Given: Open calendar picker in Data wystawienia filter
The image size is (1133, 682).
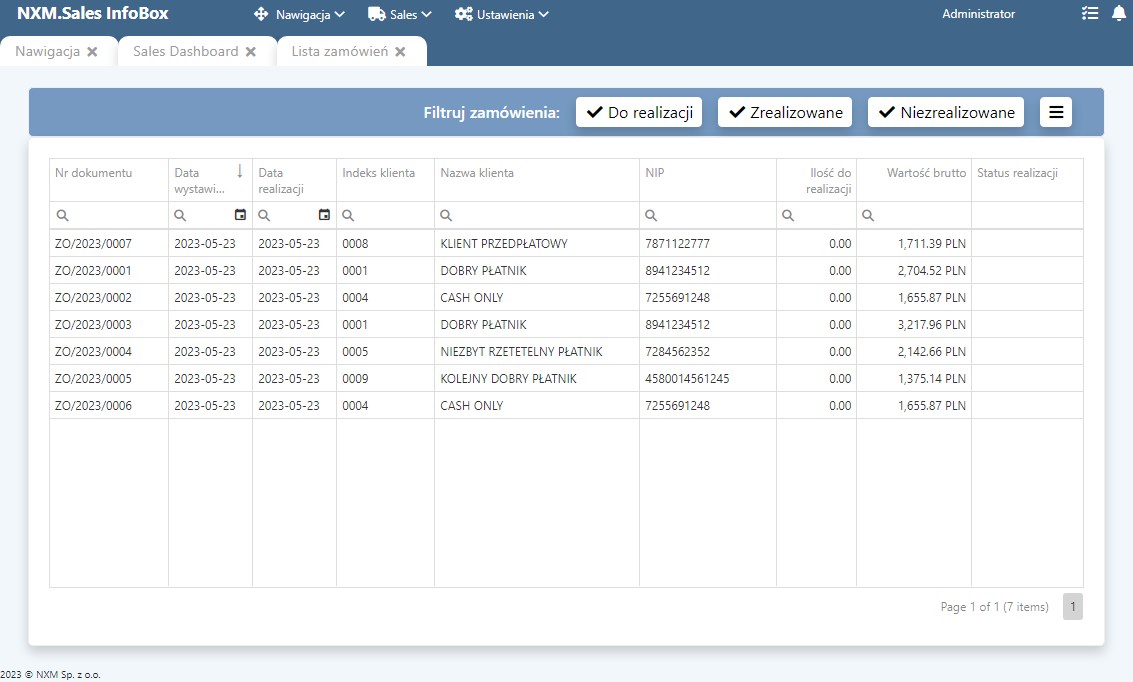Looking at the screenshot, I should point(240,215).
